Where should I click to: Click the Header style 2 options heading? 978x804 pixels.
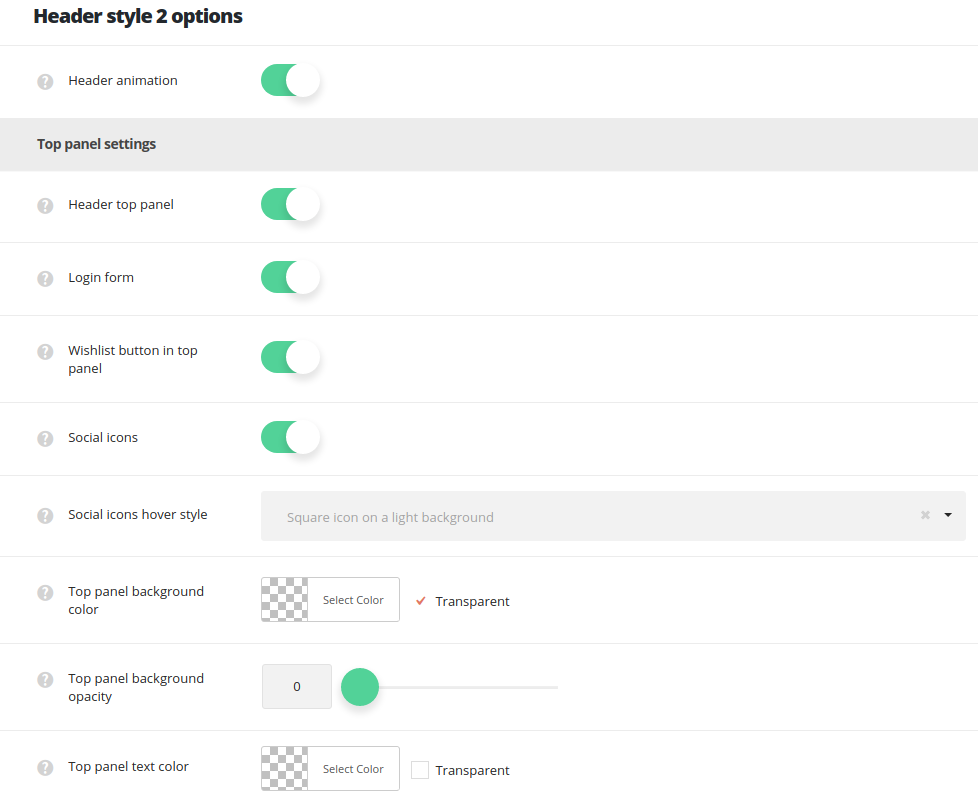coord(137,16)
